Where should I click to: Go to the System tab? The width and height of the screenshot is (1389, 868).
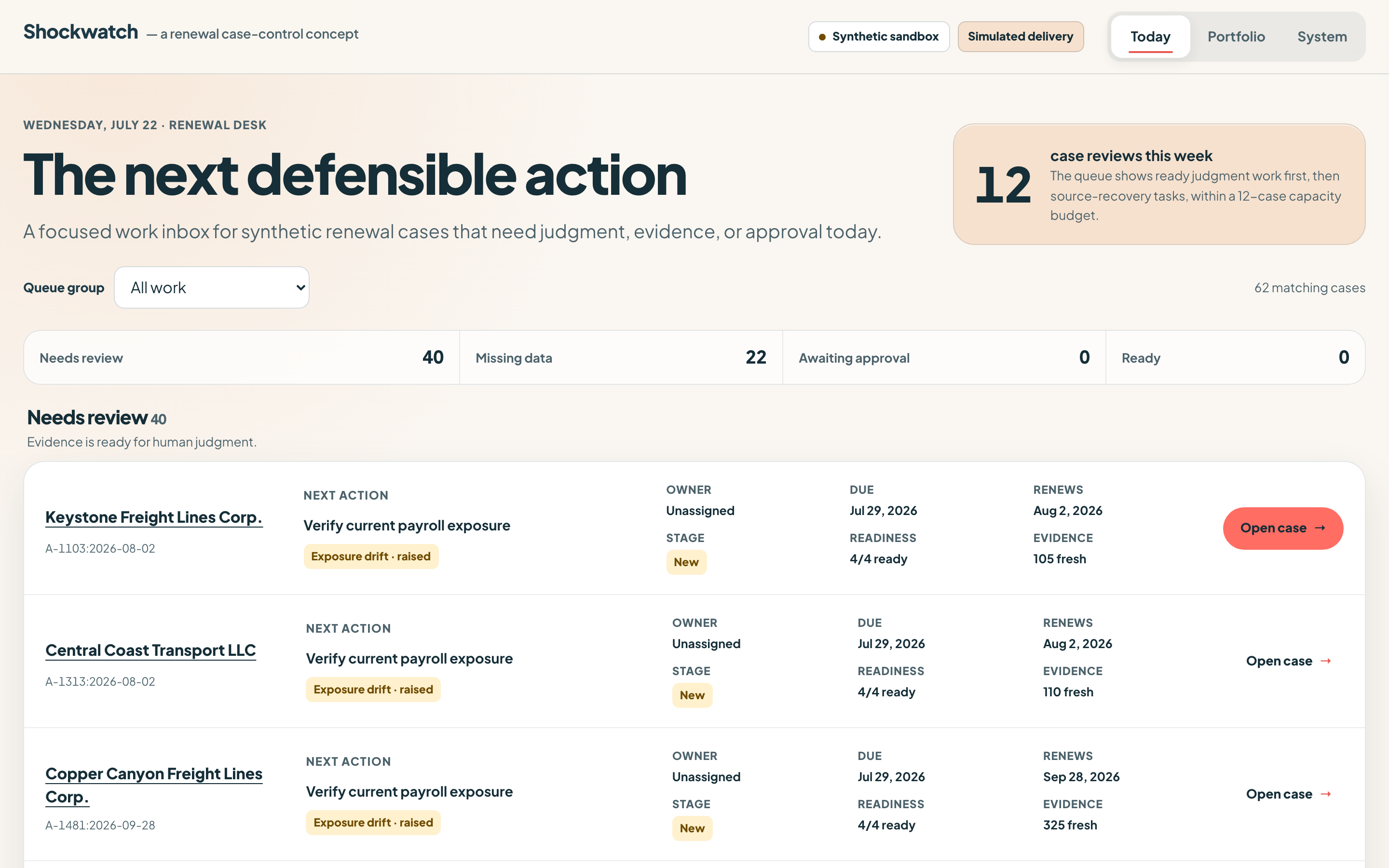click(1322, 37)
